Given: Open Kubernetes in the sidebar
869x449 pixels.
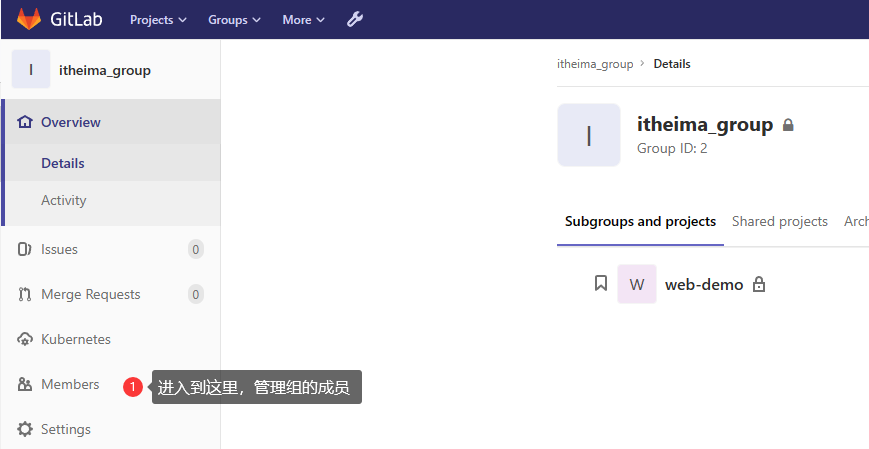Looking at the screenshot, I should 111,339.
